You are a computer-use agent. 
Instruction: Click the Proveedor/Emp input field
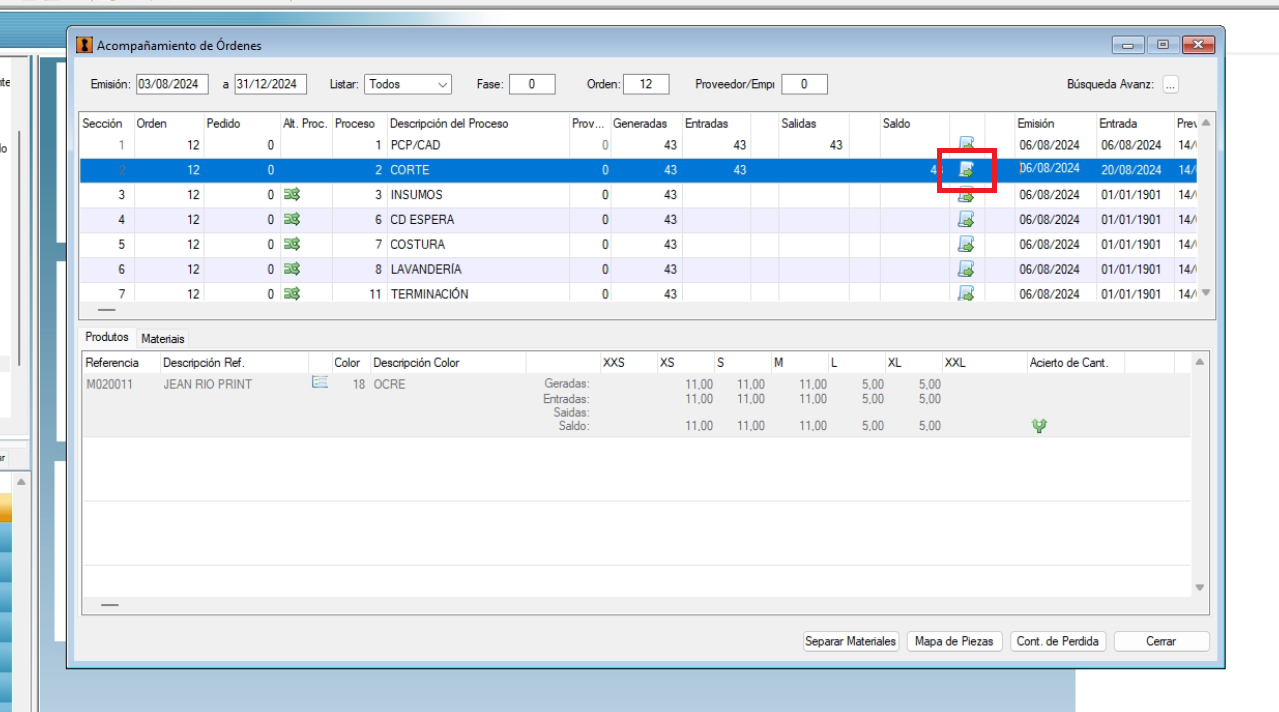804,85
